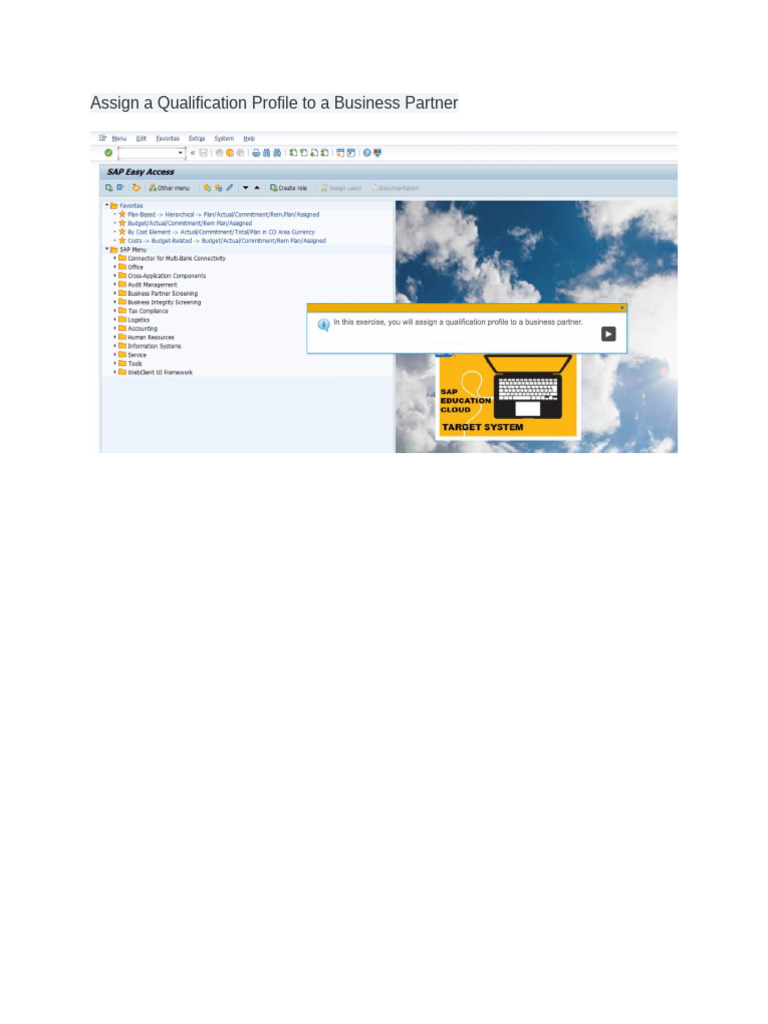Image resolution: width=768 pixels, height=1024 pixels.
Task: Select Connector for Multi-Bank Connectivity
Action: coord(176,259)
